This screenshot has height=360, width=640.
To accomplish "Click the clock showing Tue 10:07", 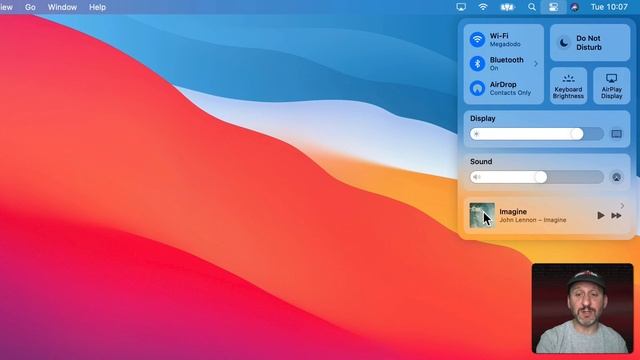I will pos(609,7).
